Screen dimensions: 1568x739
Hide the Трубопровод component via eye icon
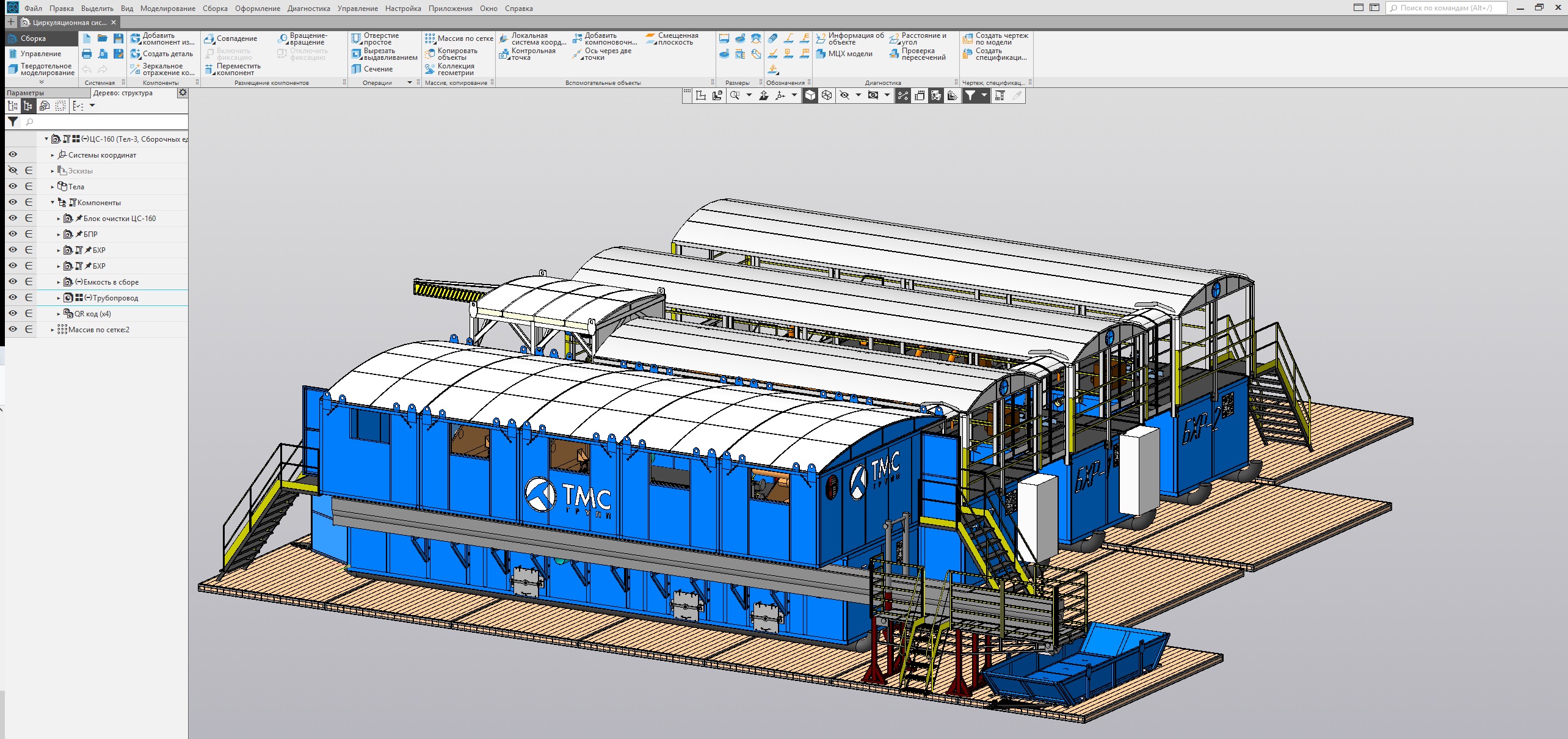[x=13, y=297]
